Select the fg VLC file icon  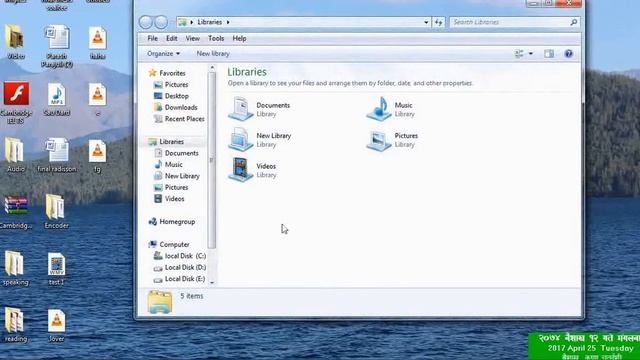tap(97, 156)
